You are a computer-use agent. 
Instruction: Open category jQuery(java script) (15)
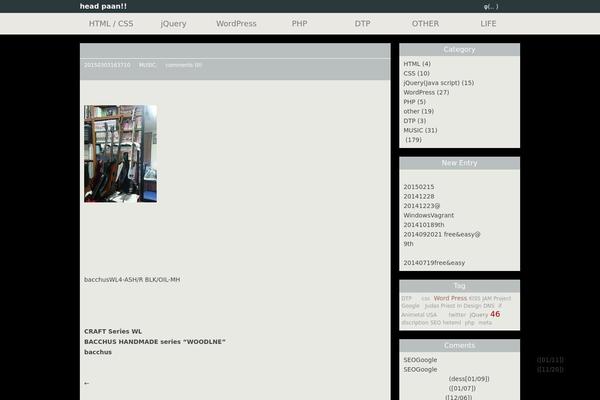(x=439, y=83)
